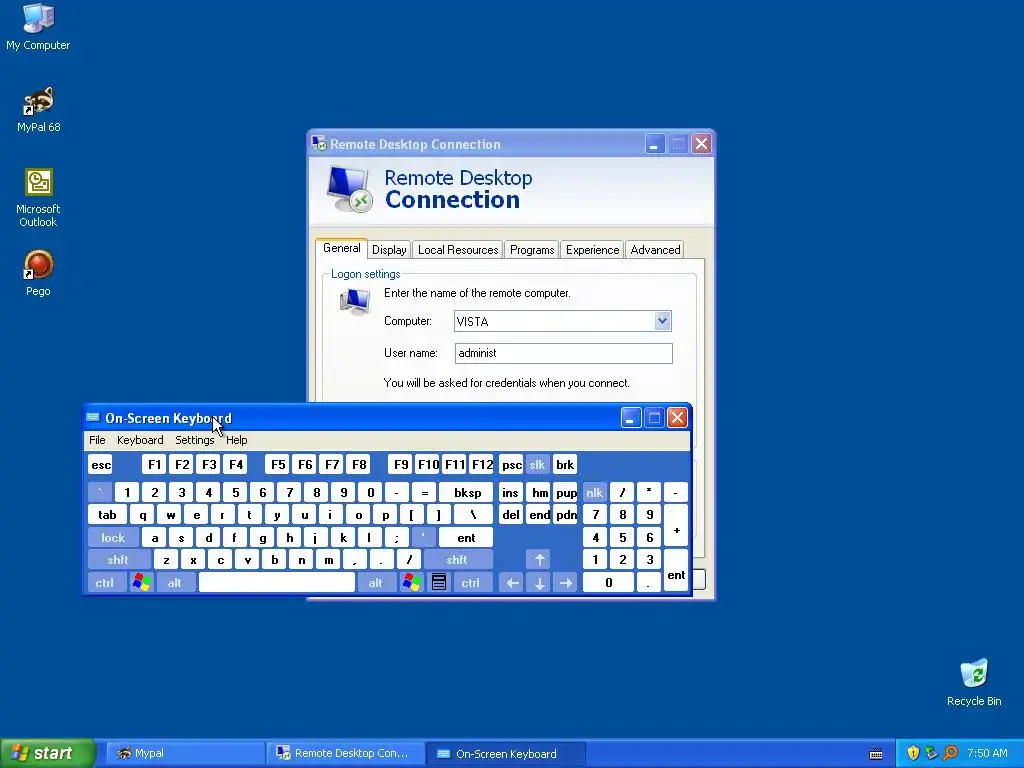Click the main ent key

click(466, 537)
